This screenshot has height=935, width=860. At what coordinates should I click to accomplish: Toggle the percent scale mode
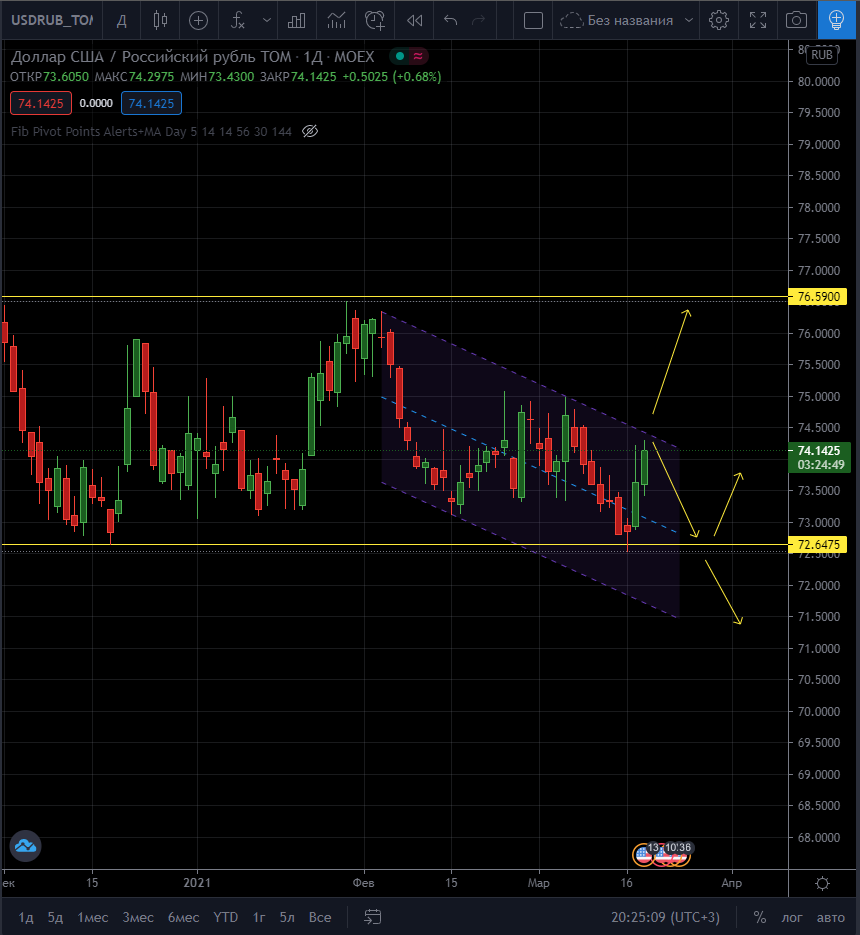tap(759, 917)
